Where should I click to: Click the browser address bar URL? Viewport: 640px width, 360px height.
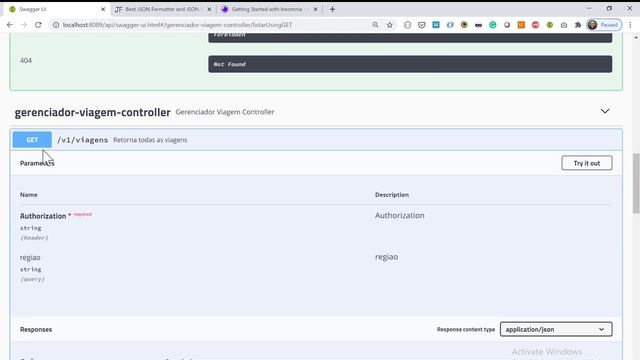pos(178,25)
